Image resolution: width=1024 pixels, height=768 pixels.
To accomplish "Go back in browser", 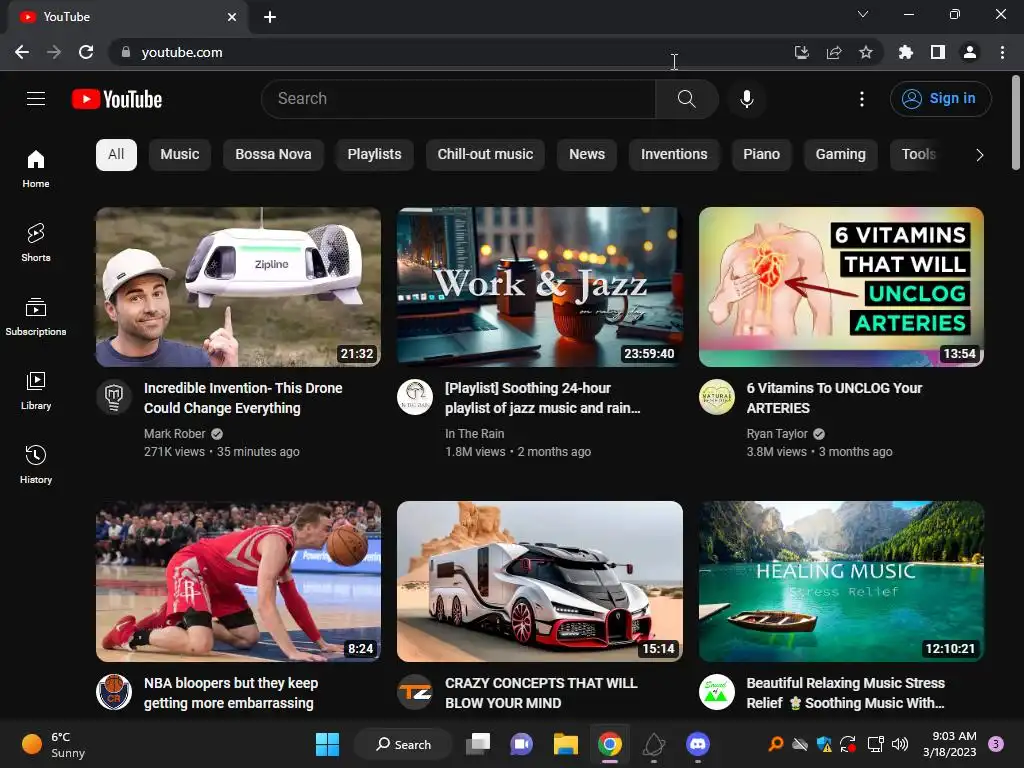I will (x=22, y=52).
